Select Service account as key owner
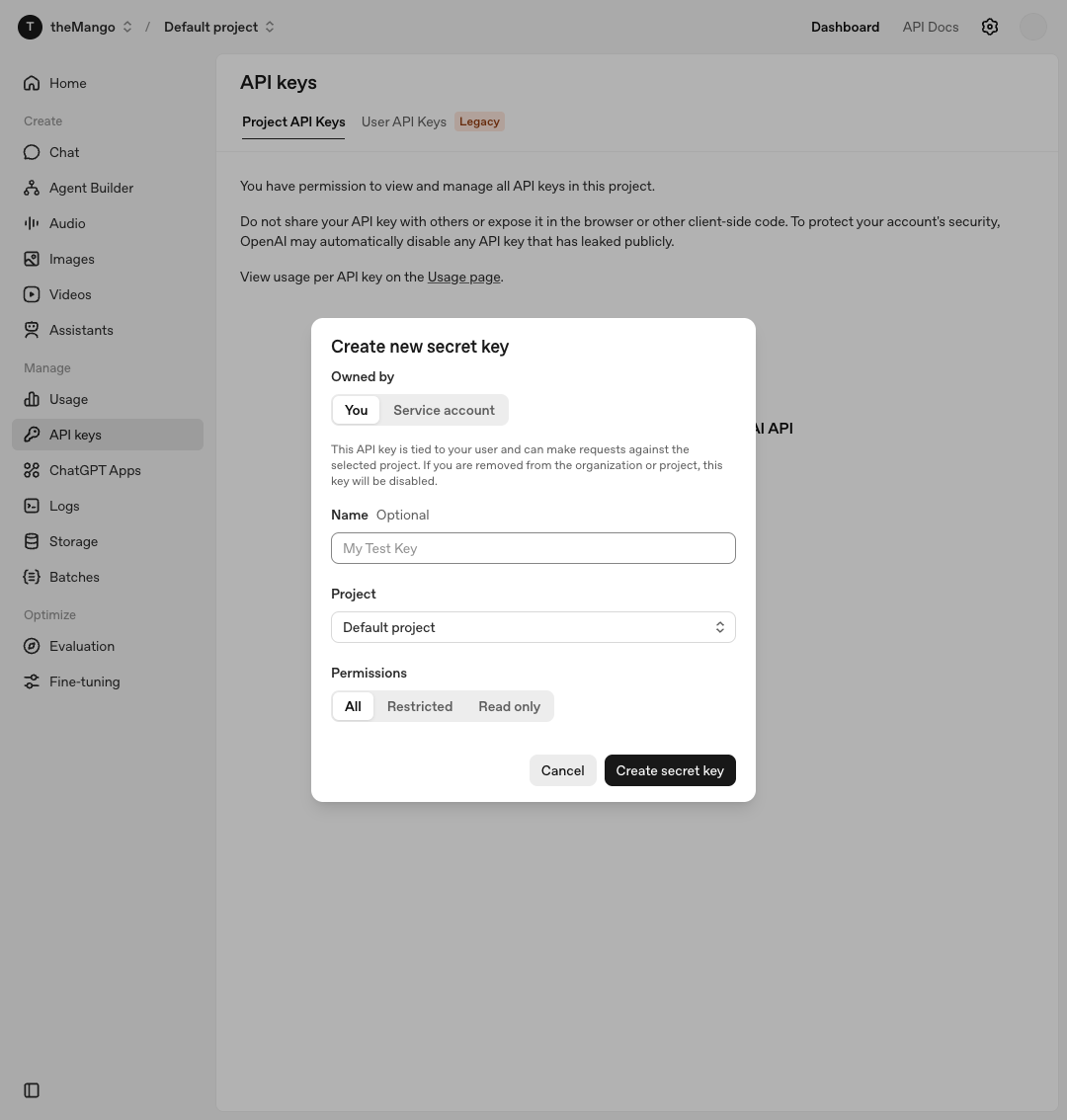 (x=444, y=410)
